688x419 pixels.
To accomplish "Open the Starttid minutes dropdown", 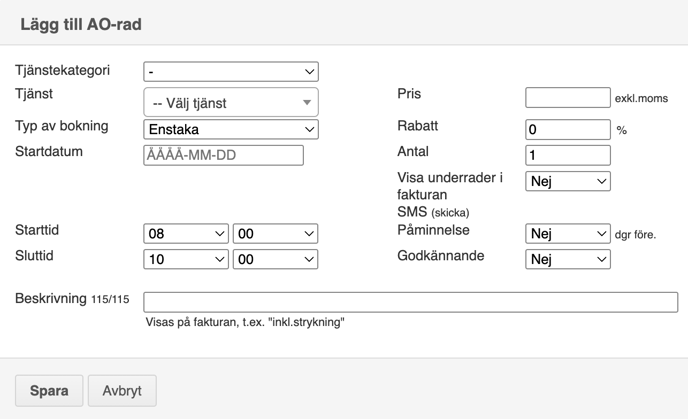I will [275, 233].
